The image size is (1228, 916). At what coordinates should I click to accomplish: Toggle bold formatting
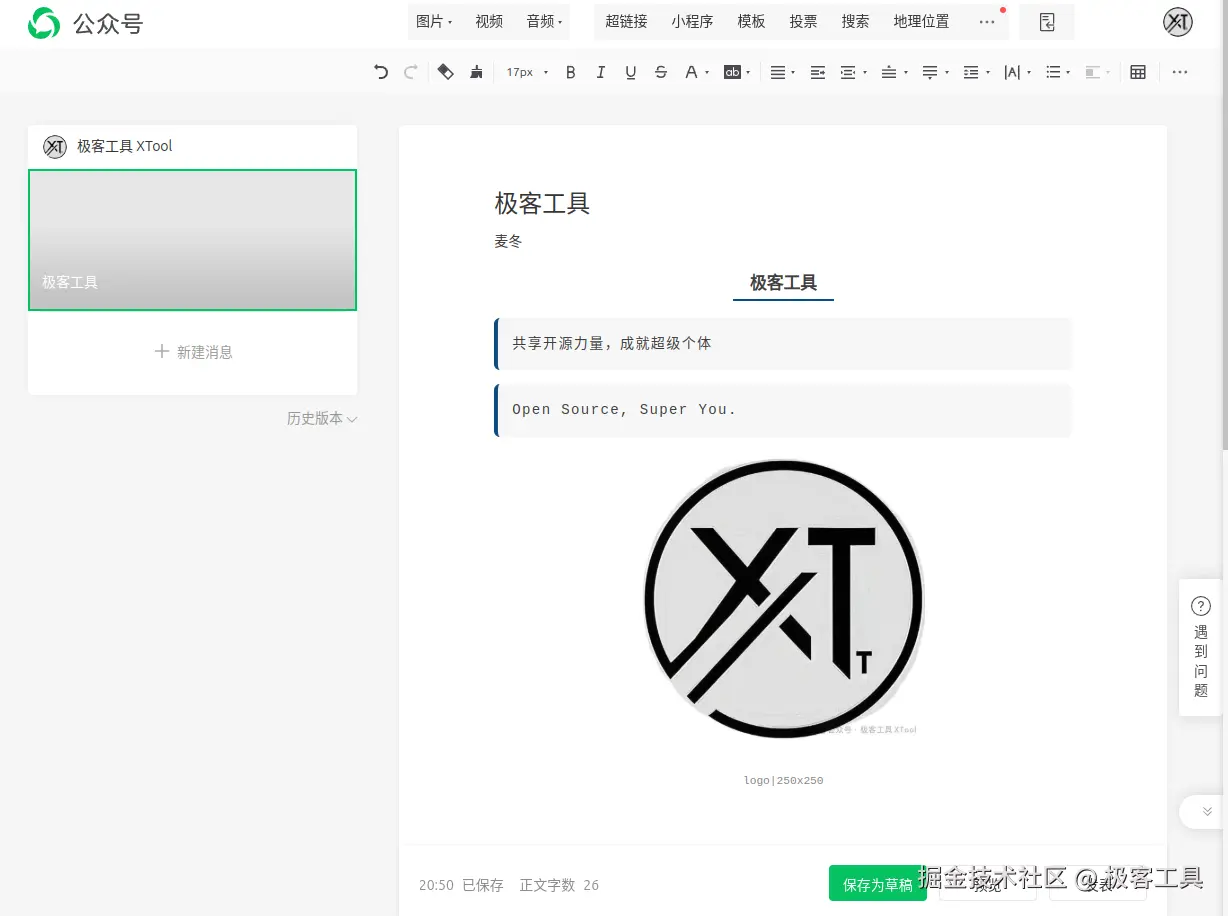tap(570, 71)
